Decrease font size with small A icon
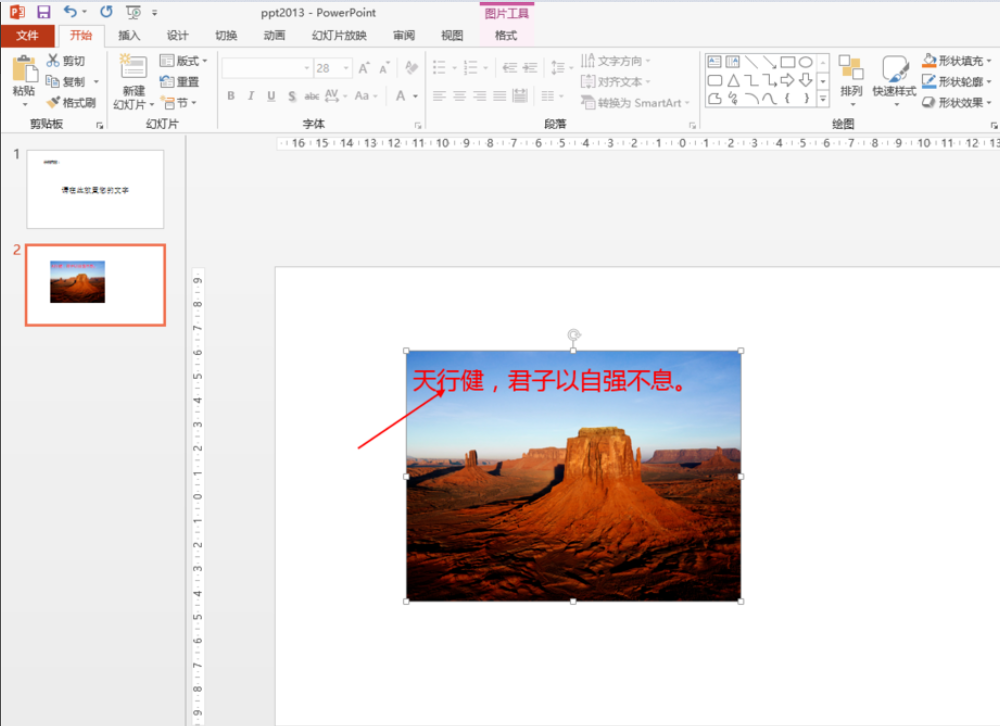The width and height of the screenshot is (1000, 726). (x=384, y=68)
